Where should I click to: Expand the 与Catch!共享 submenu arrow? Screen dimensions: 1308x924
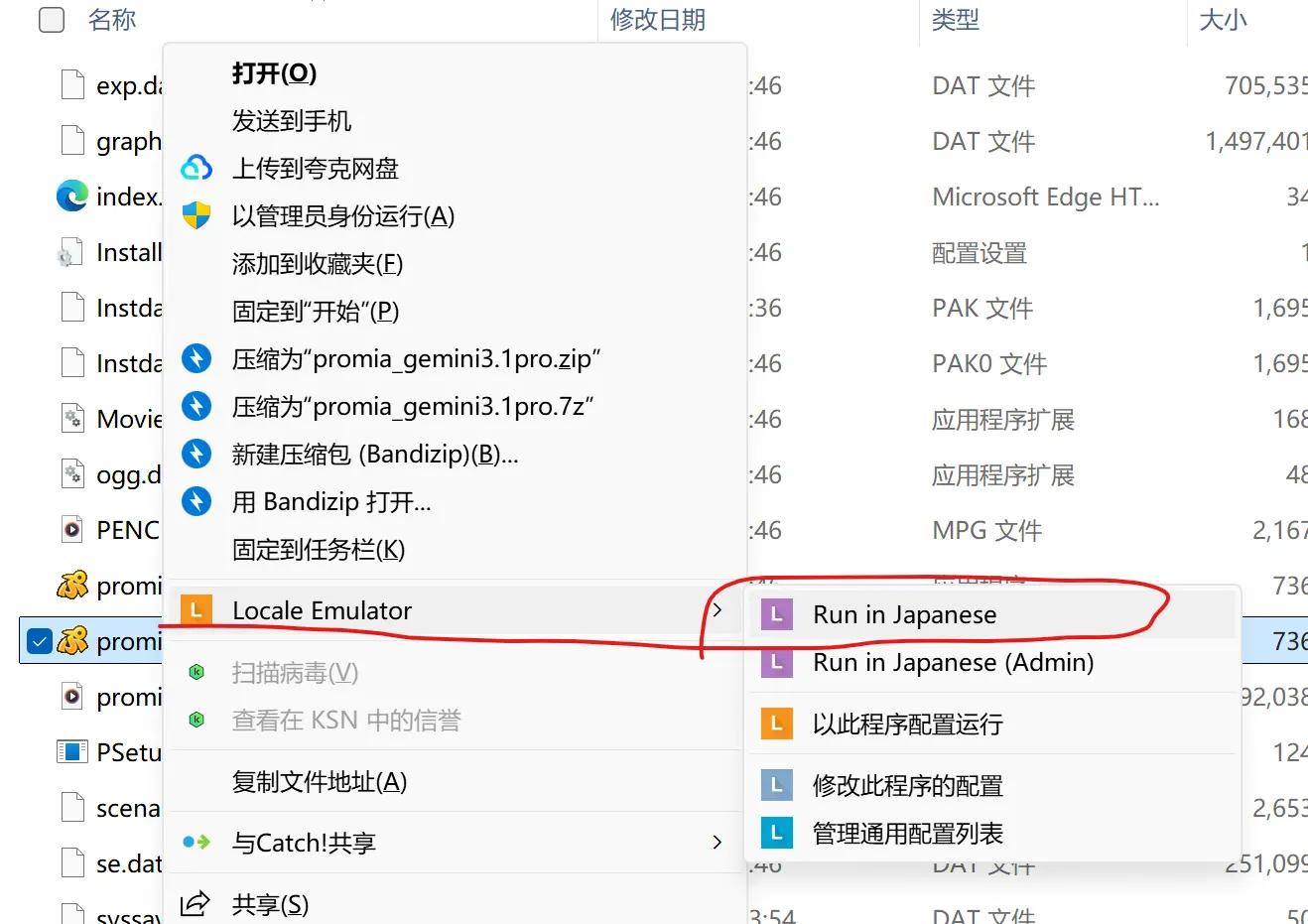tap(718, 843)
